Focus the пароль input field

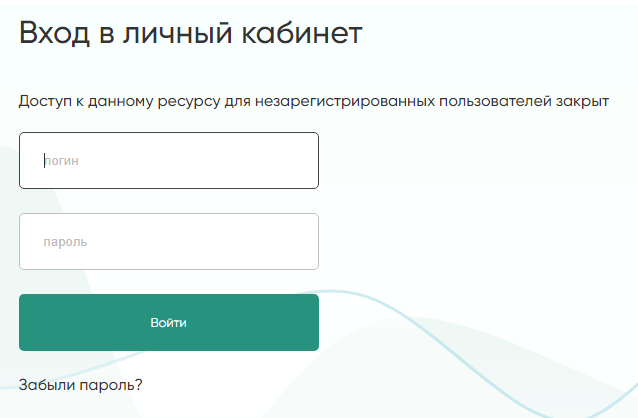(x=168, y=241)
